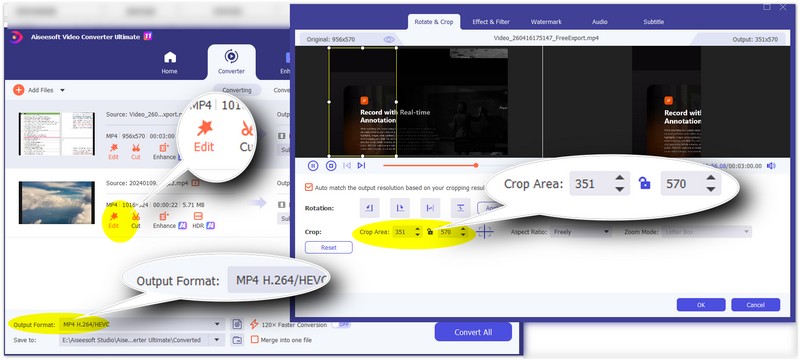Screen dimensions: 800x360
Task: Pause the preview playback
Action: (313, 165)
